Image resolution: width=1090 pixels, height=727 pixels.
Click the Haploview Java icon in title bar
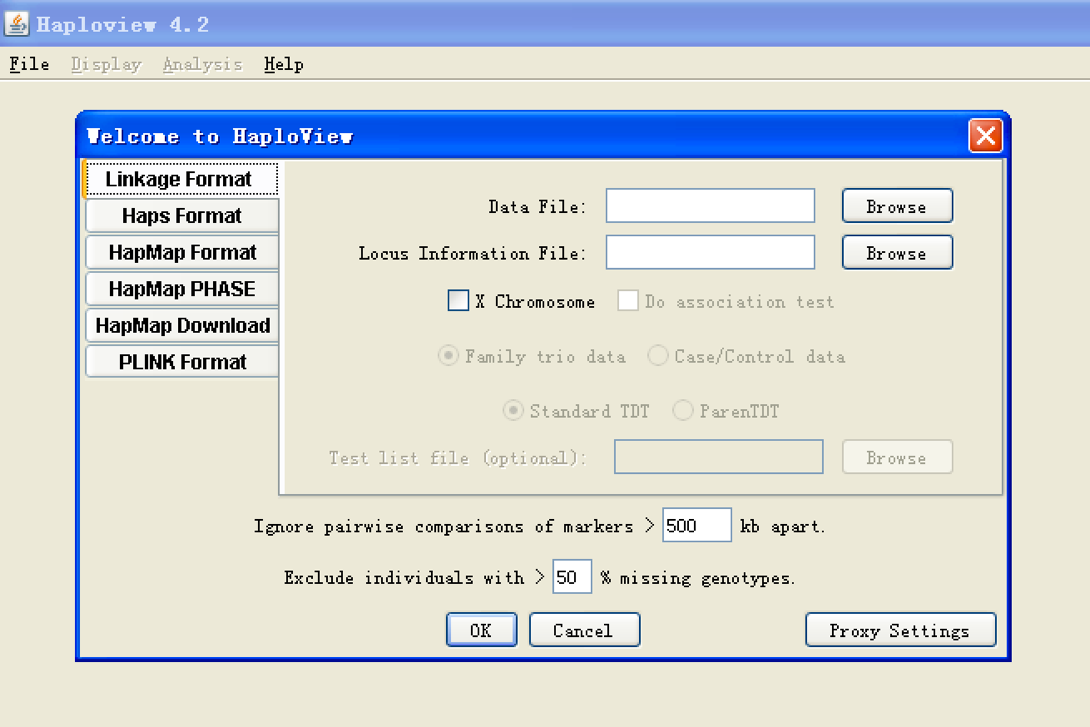click(16, 24)
